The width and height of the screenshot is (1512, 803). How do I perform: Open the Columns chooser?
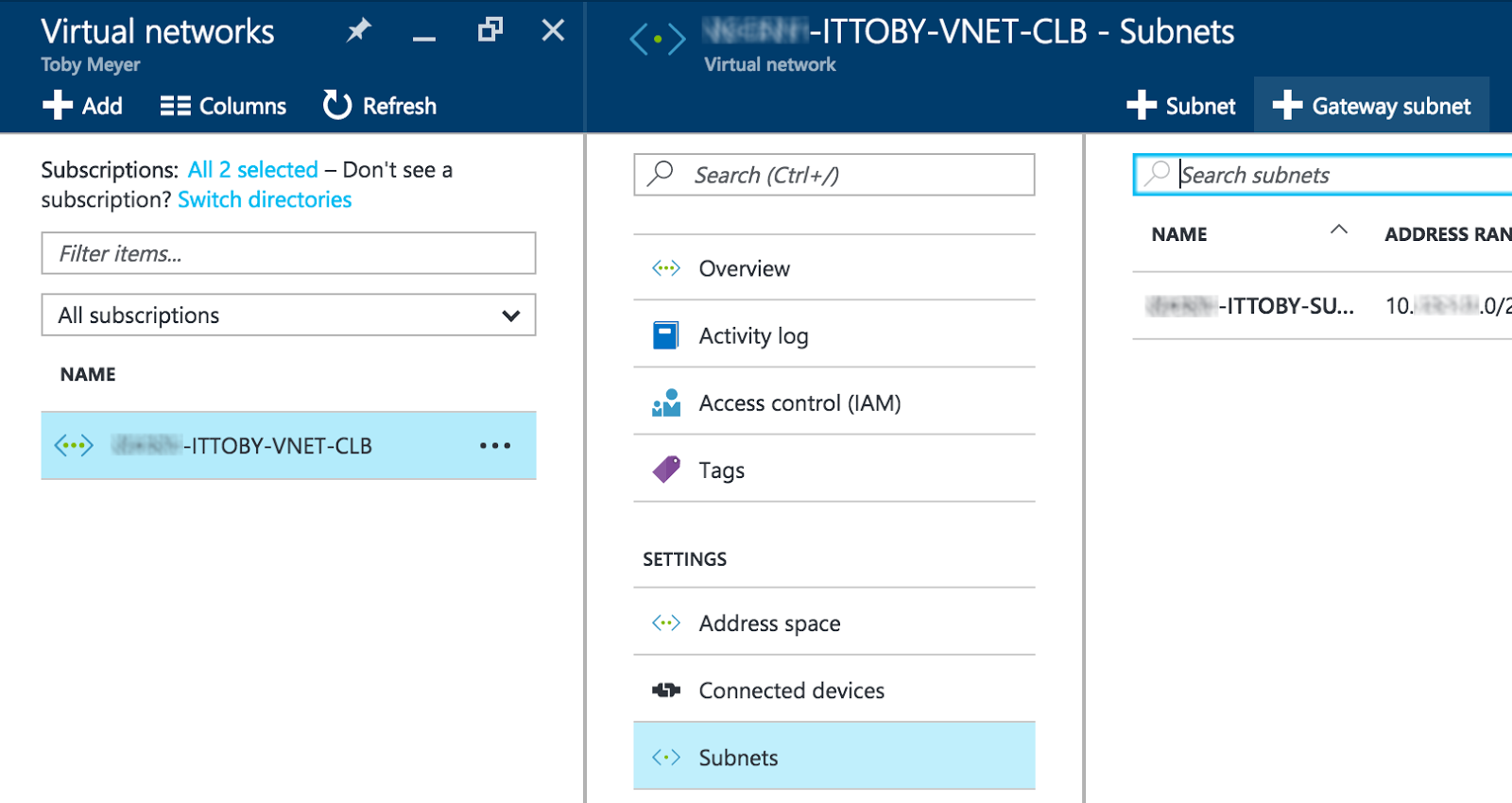click(x=223, y=106)
